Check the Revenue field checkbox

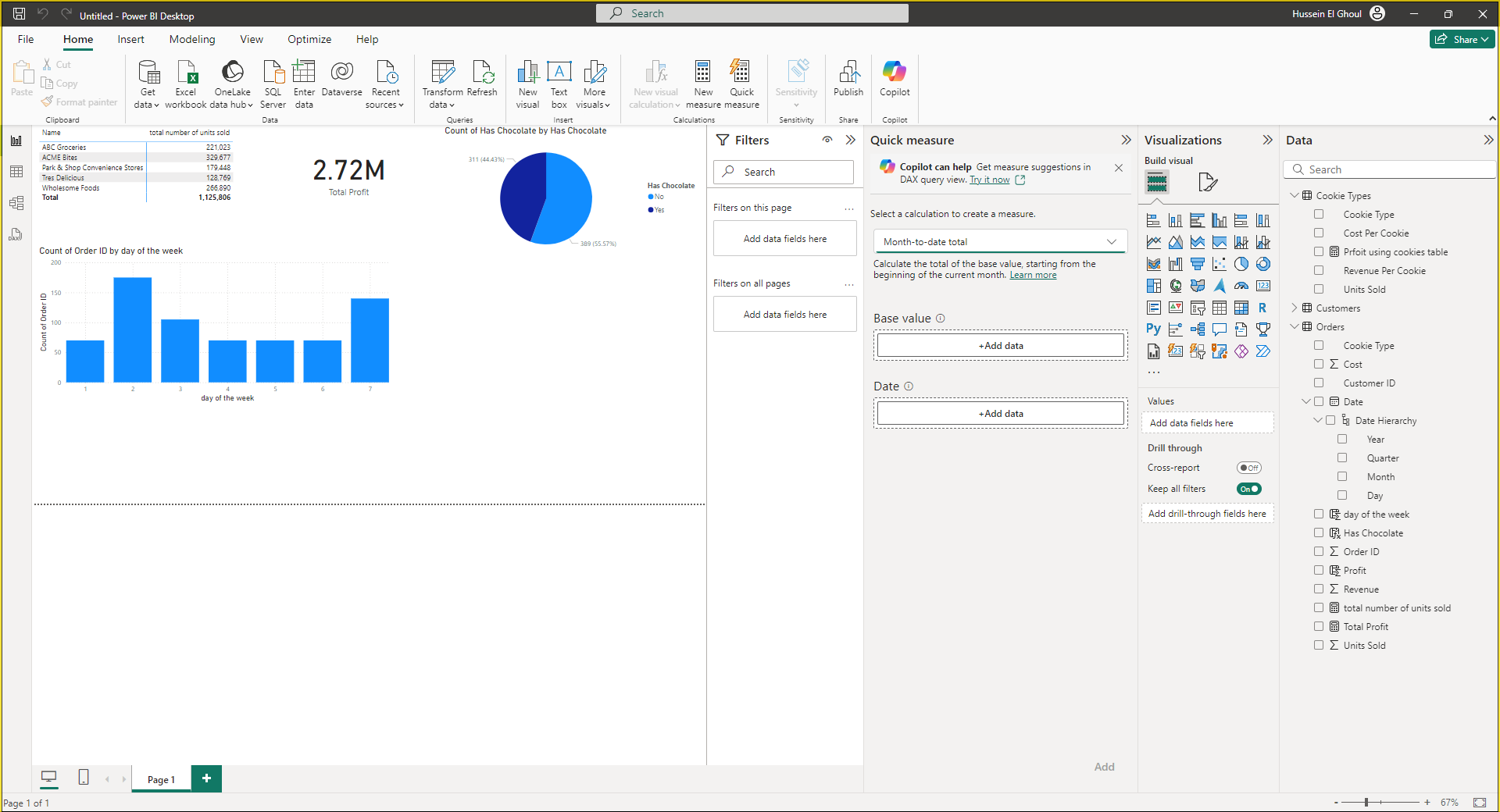coord(1319,589)
